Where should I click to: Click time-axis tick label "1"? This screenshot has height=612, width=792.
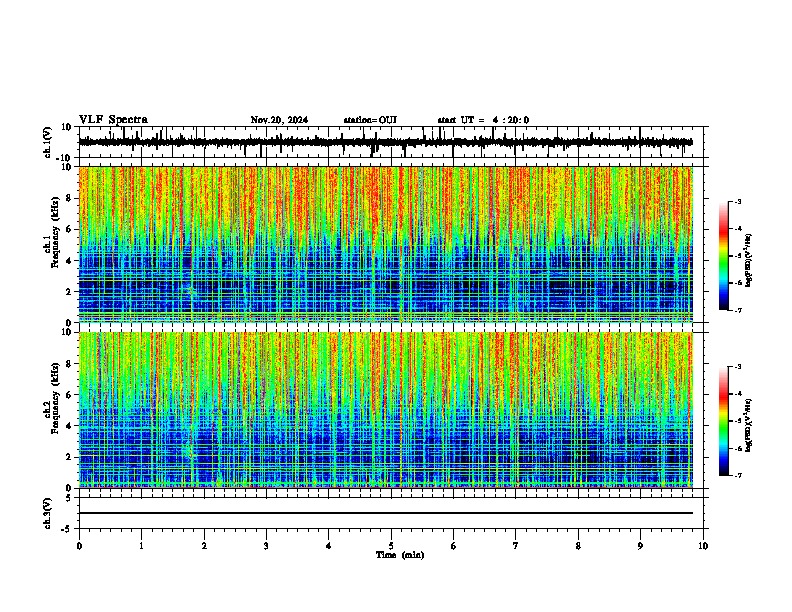click(141, 546)
